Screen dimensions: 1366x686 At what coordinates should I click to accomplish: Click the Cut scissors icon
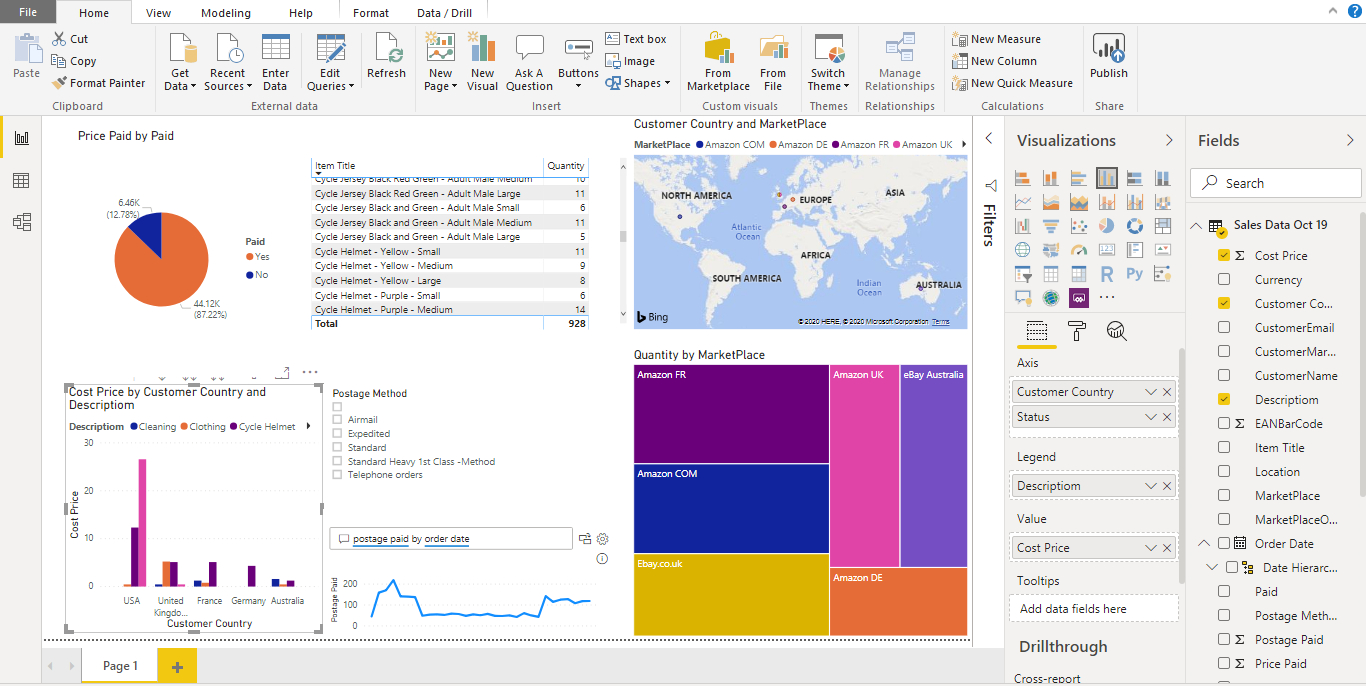59,39
